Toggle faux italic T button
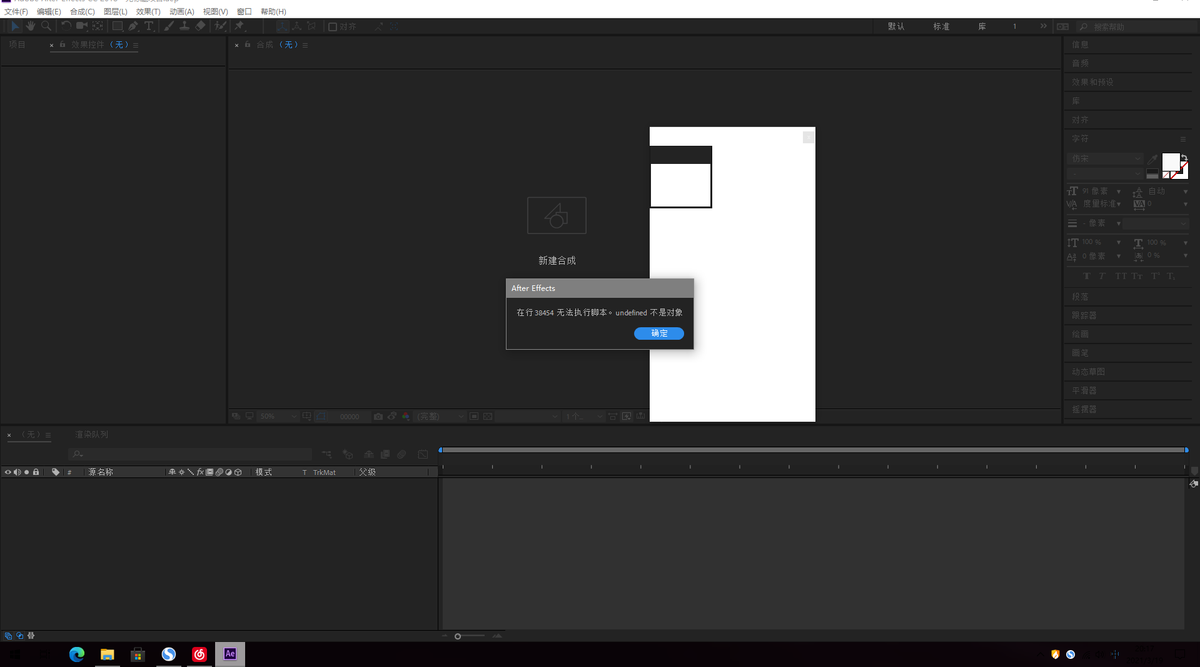 coord(1102,275)
